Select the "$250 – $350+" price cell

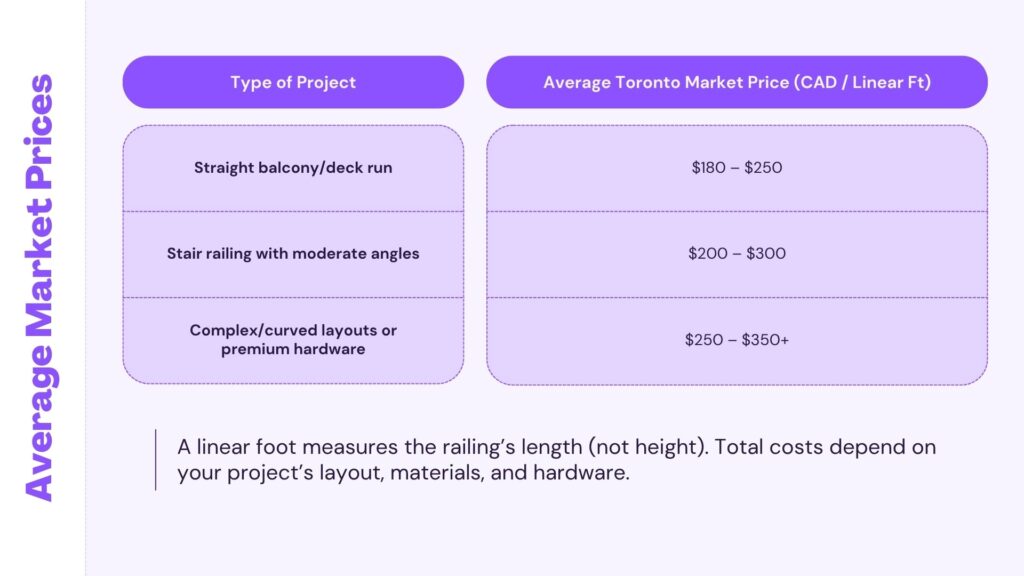click(x=736, y=340)
